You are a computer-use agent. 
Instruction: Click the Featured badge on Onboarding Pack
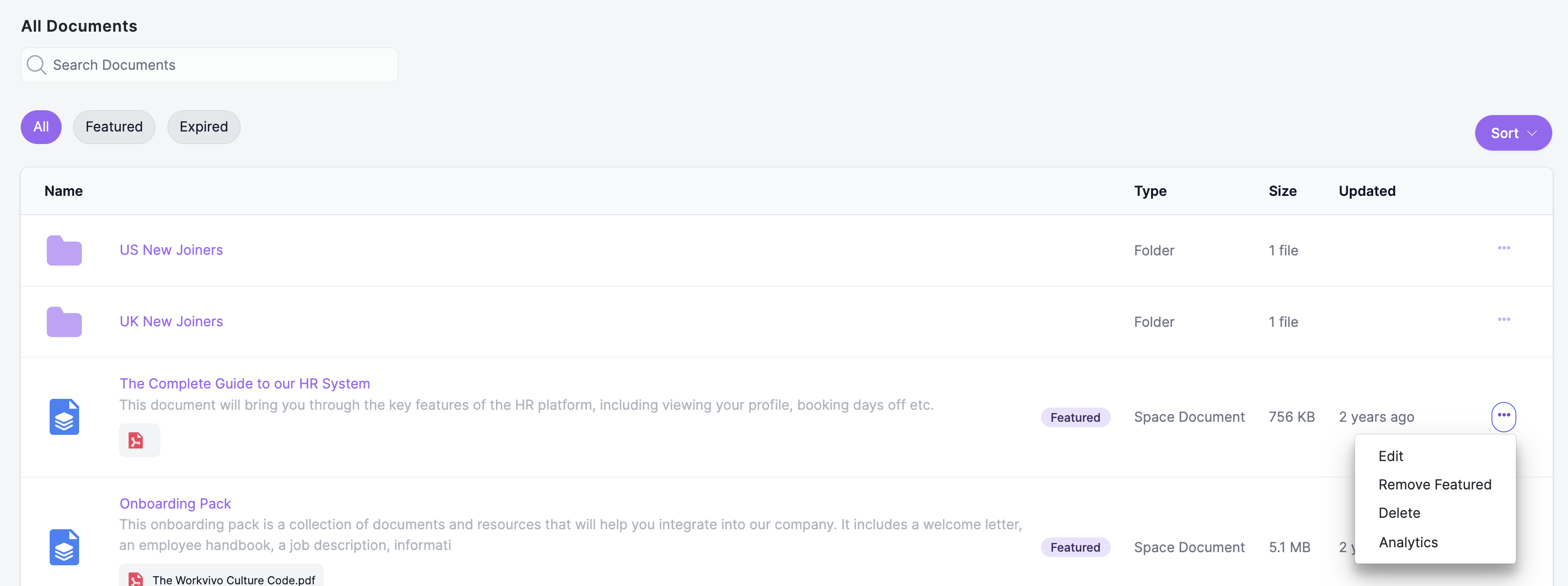(1075, 548)
